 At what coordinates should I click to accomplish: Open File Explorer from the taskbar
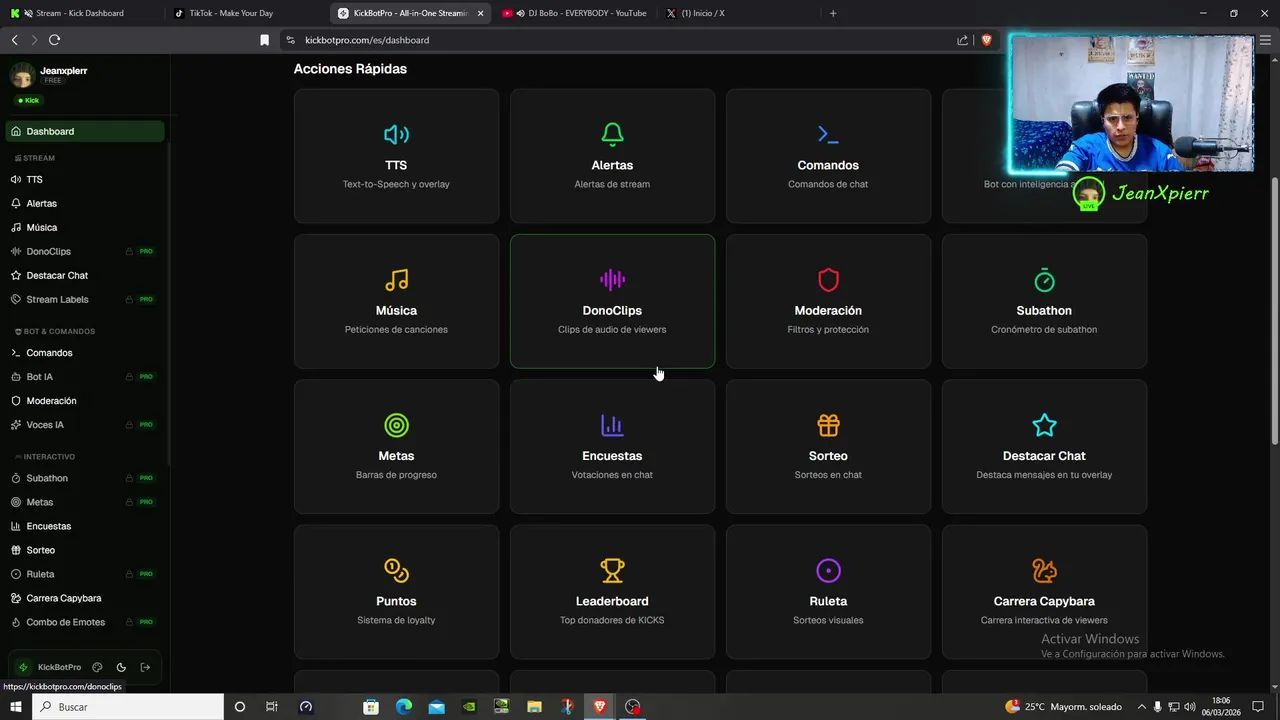tap(534, 707)
